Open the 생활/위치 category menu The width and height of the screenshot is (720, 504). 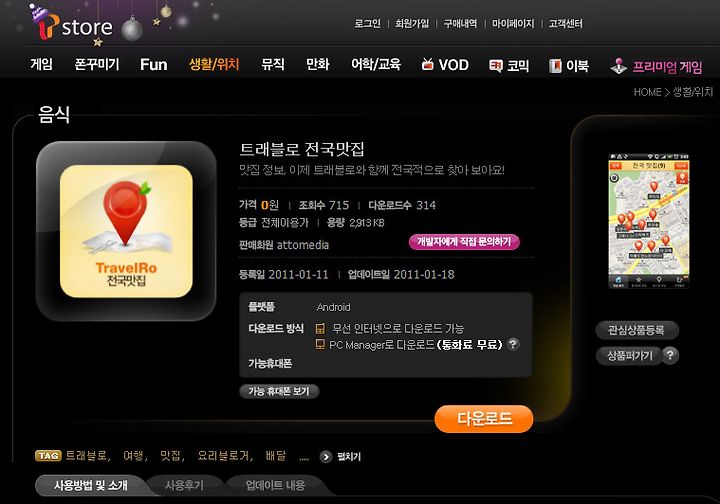point(214,64)
